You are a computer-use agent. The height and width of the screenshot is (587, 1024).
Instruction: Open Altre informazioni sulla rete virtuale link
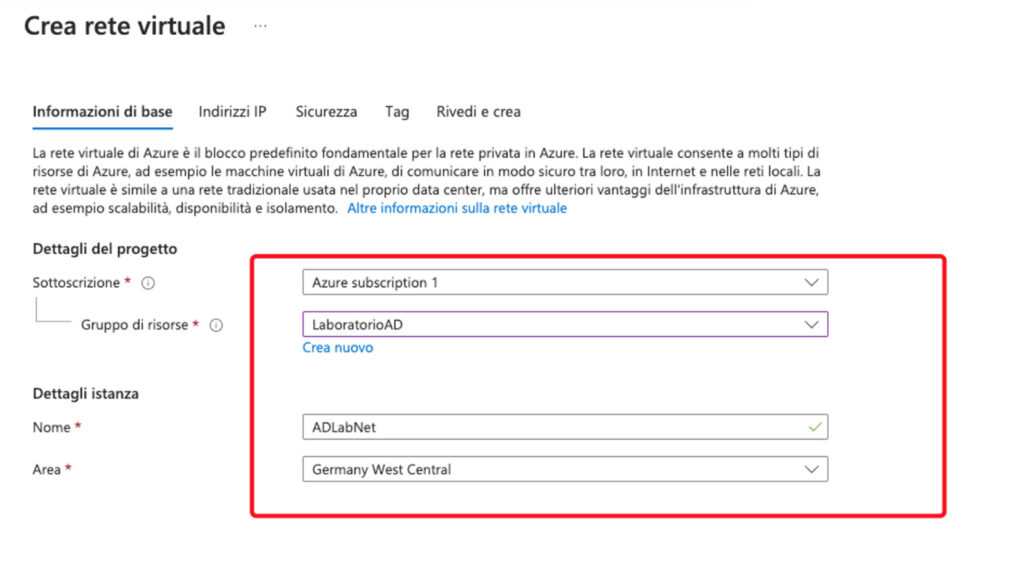tap(456, 208)
